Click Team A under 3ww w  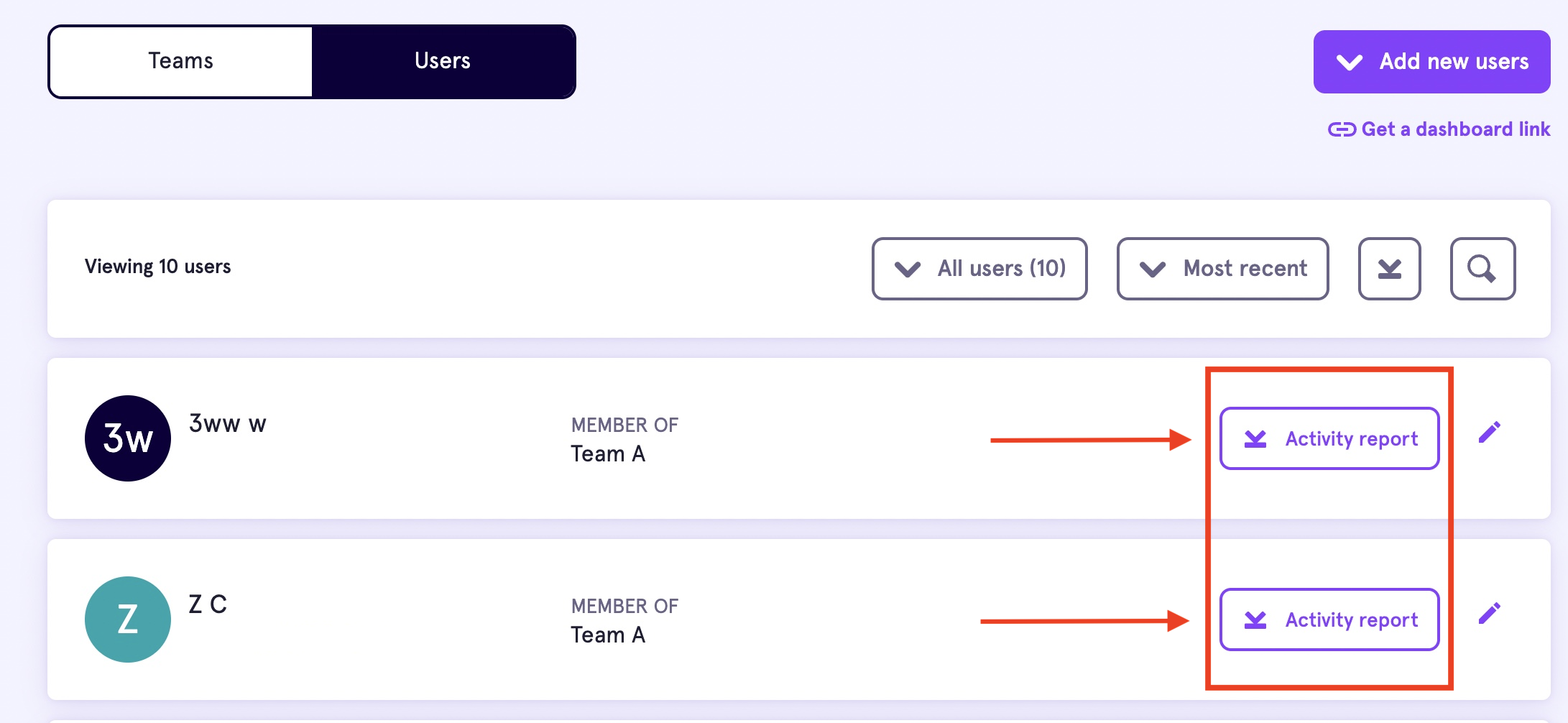608,454
